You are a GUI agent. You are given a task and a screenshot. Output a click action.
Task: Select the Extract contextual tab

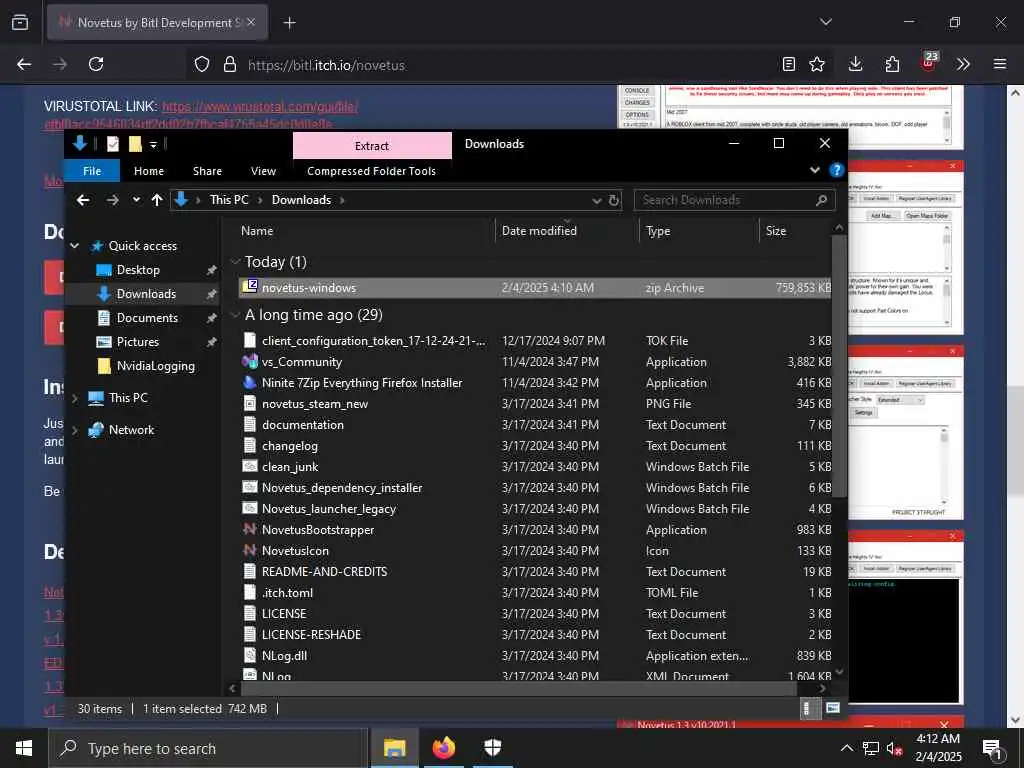[372, 146]
